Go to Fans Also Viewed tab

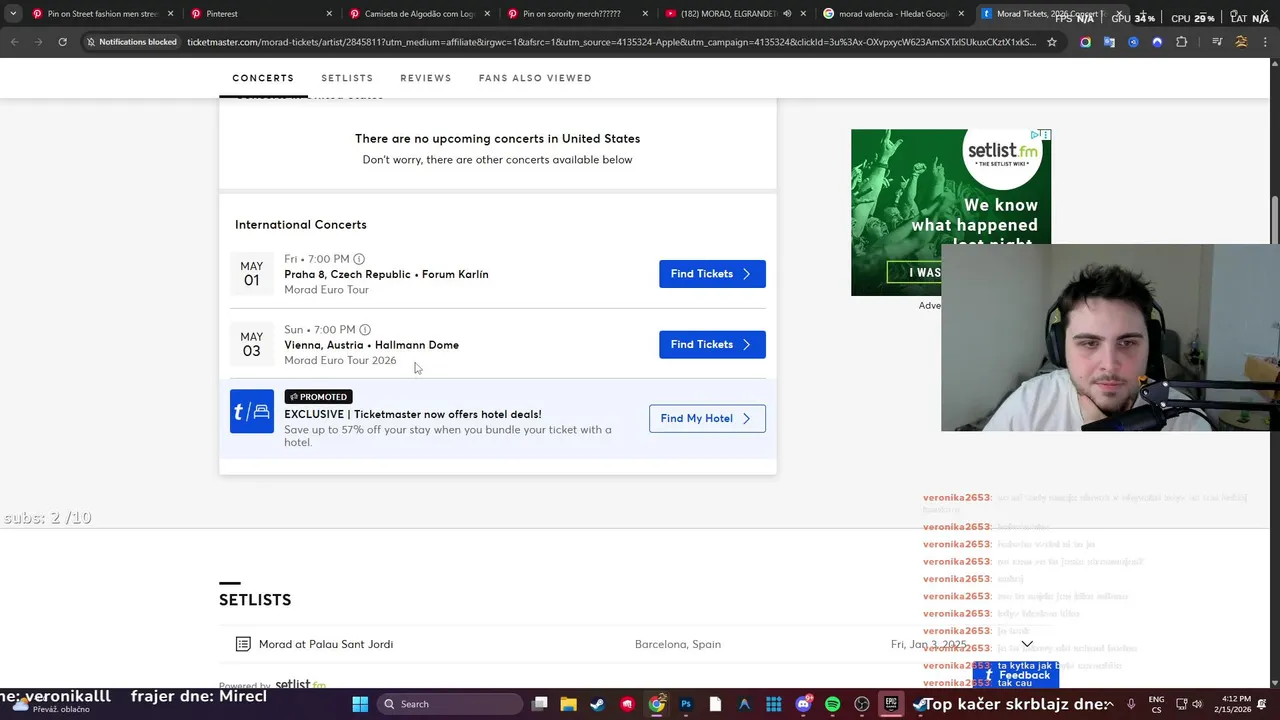pyautogui.click(x=535, y=78)
